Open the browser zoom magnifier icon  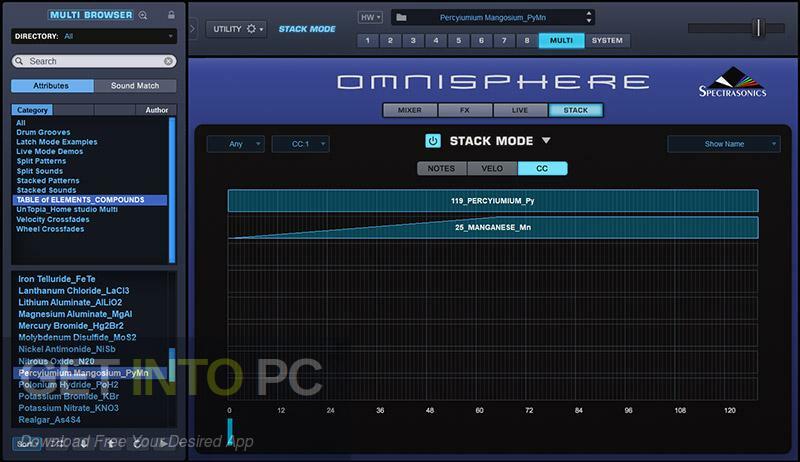(143, 15)
